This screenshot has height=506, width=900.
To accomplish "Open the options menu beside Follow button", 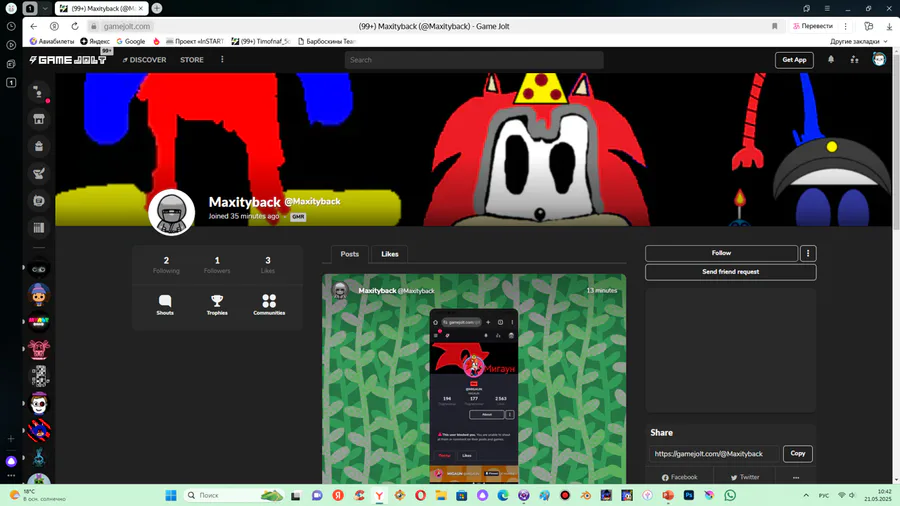I will pyautogui.click(x=808, y=253).
